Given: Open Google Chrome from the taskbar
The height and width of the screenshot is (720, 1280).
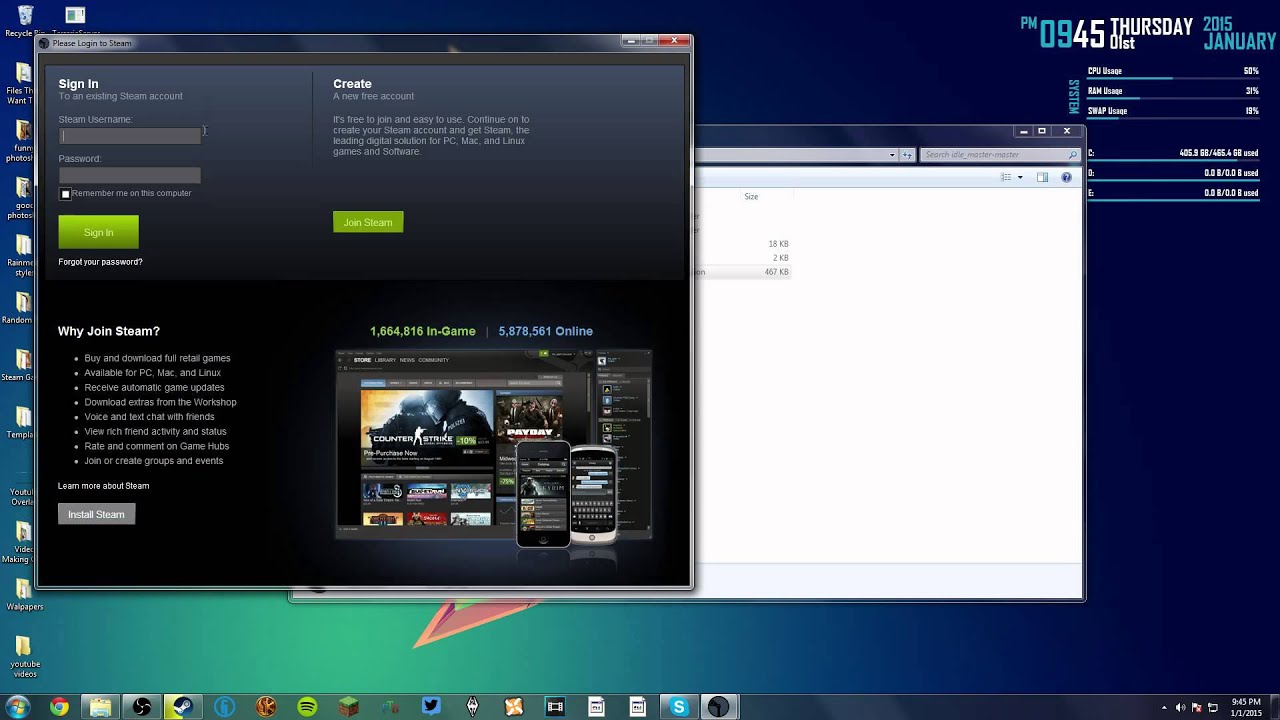Looking at the screenshot, I should pyautogui.click(x=59, y=707).
